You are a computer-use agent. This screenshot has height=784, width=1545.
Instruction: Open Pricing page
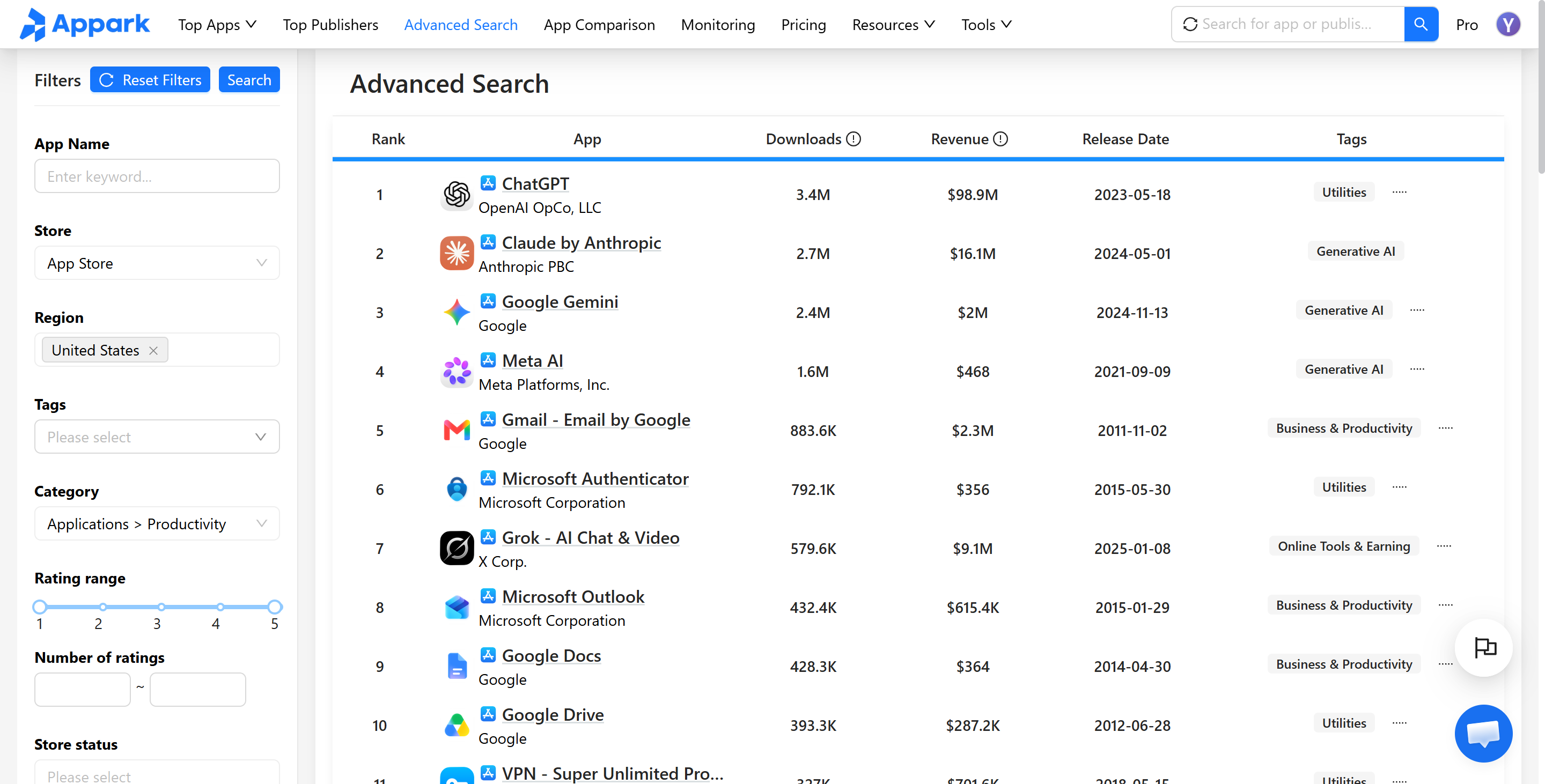pyautogui.click(x=804, y=25)
